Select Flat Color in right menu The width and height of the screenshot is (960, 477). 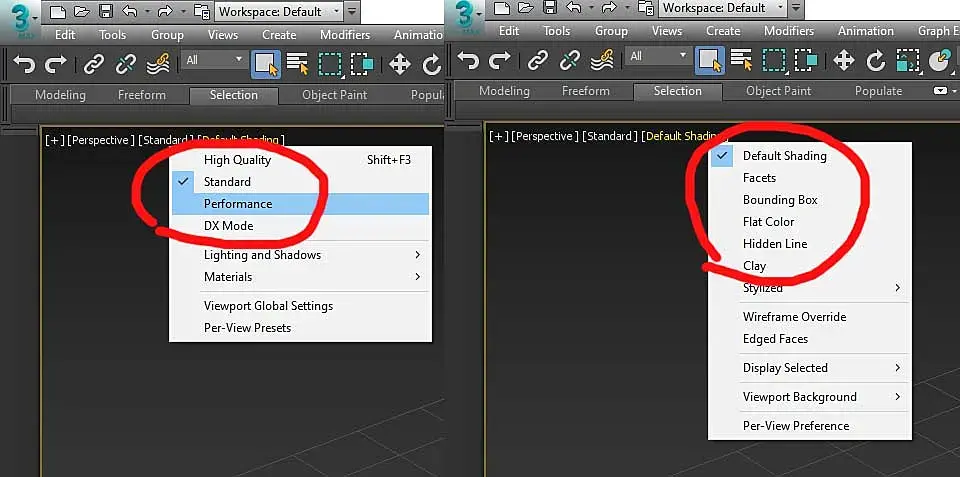coord(809,222)
